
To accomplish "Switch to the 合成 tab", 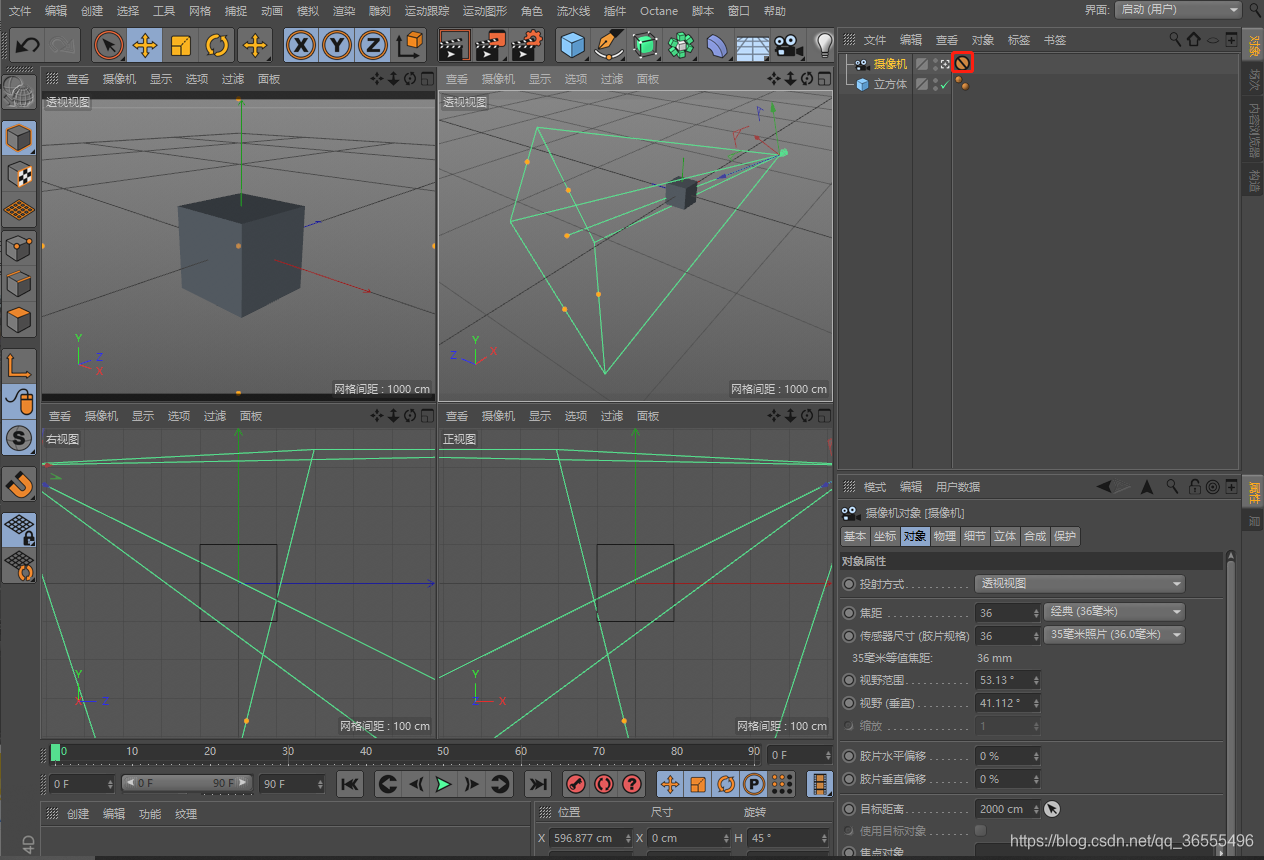I will click(1034, 537).
